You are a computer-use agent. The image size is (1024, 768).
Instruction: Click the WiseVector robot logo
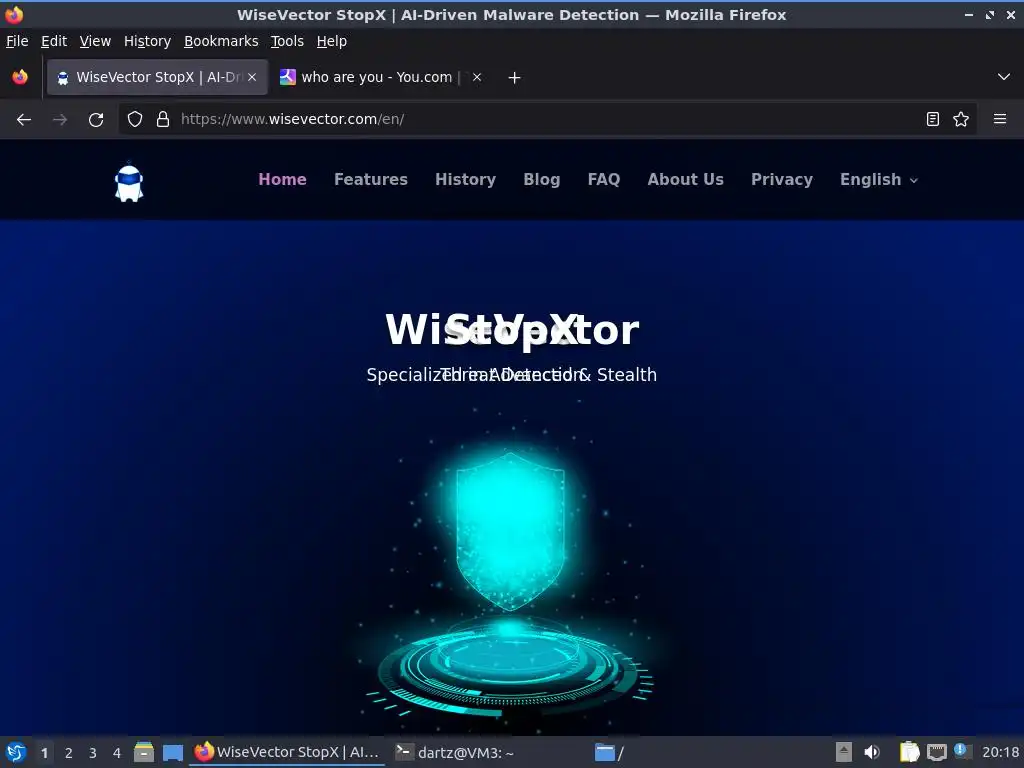pos(129,182)
